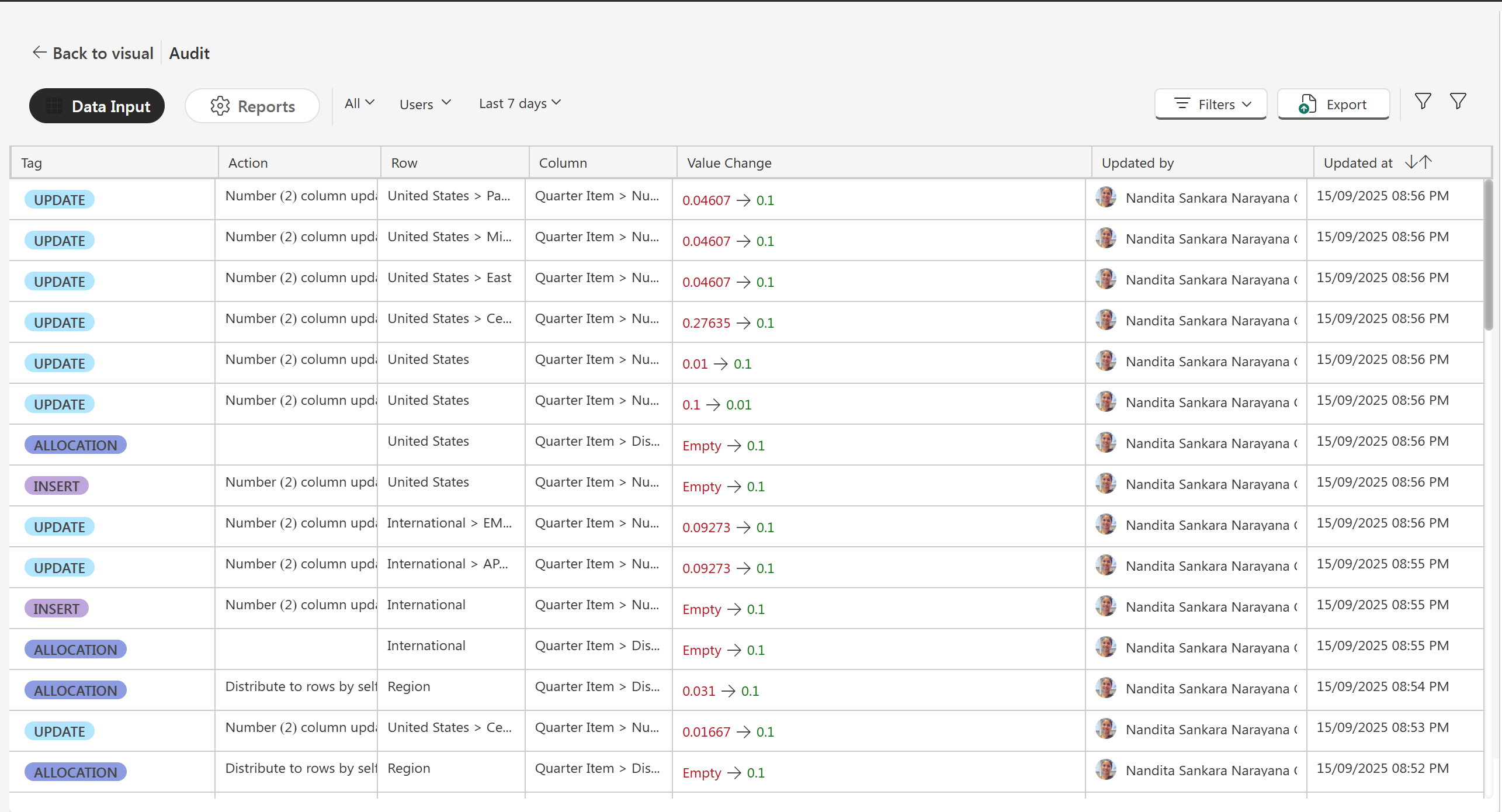Image resolution: width=1502 pixels, height=812 pixels.
Task: Click the Reports gear icon
Action: tap(220, 106)
